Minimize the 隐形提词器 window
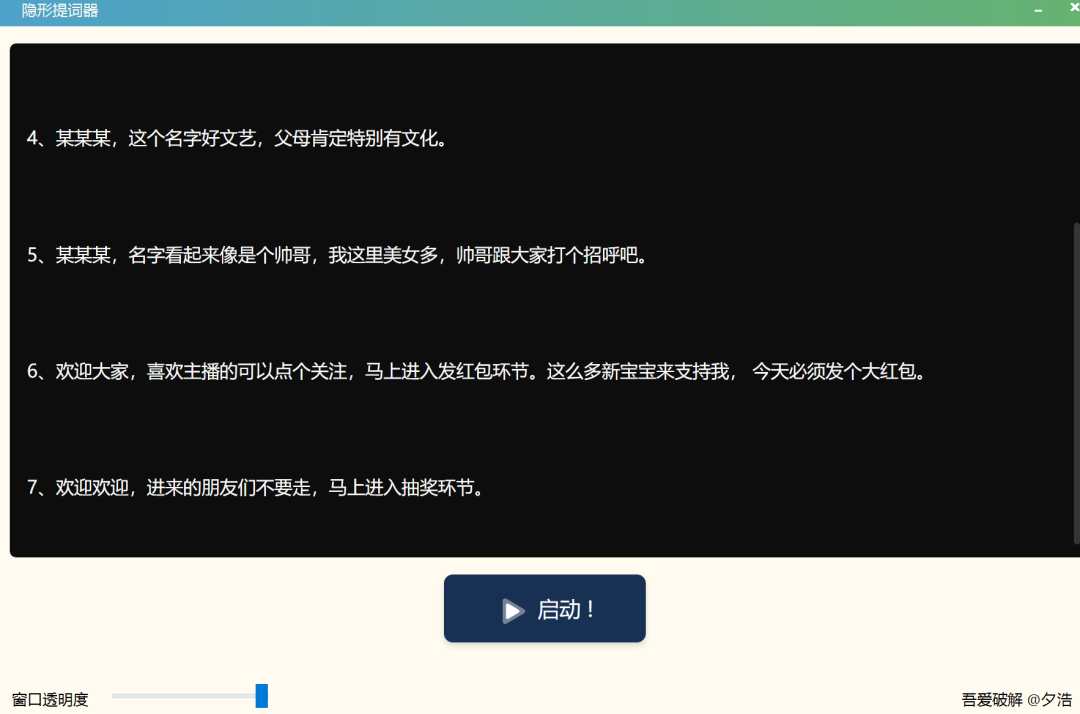This screenshot has width=1080, height=714. click(x=1038, y=10)
